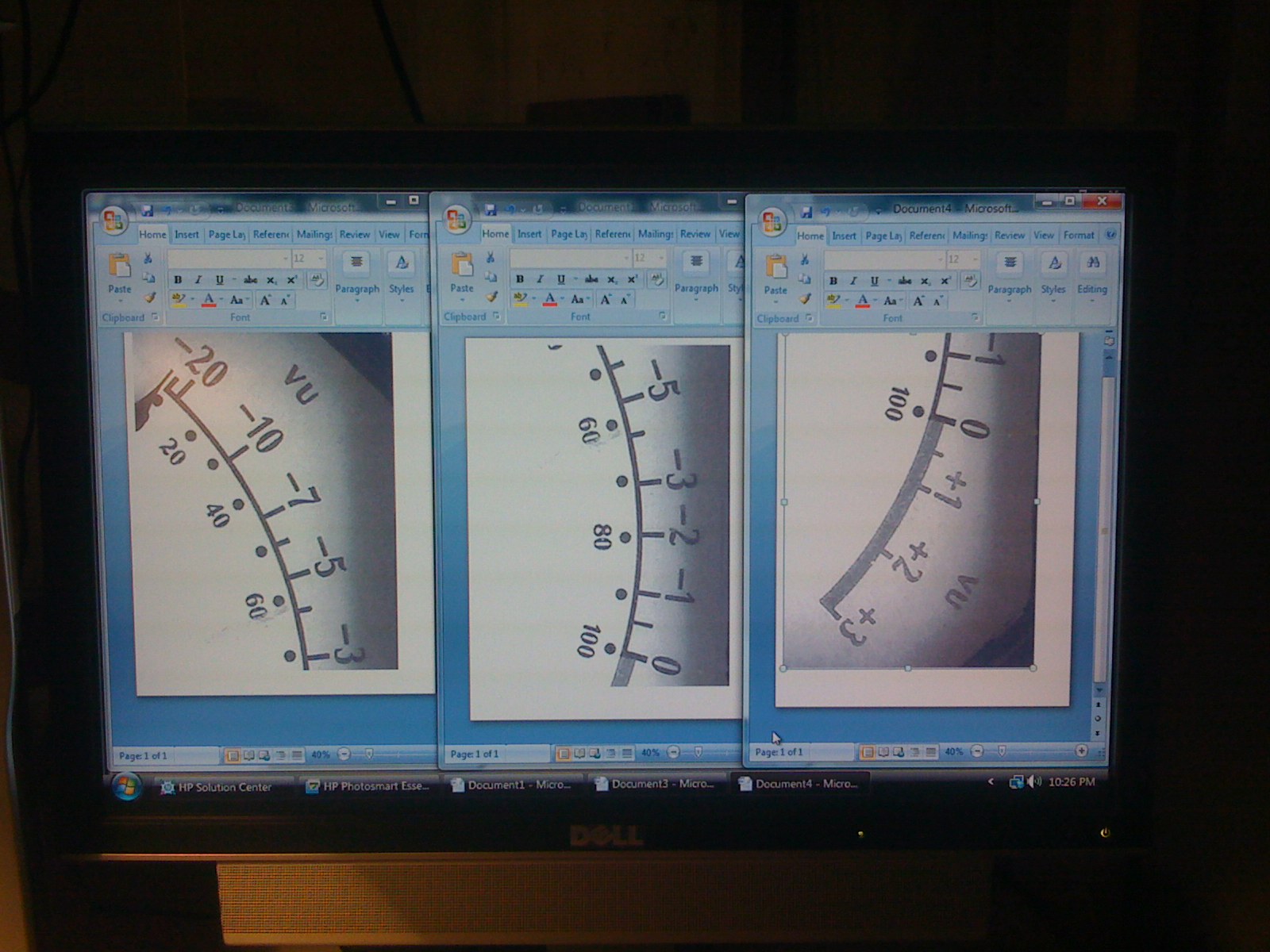Clear formatting in Document4 window
Viewport: 1270px width, 952px height.
[969, 280]
